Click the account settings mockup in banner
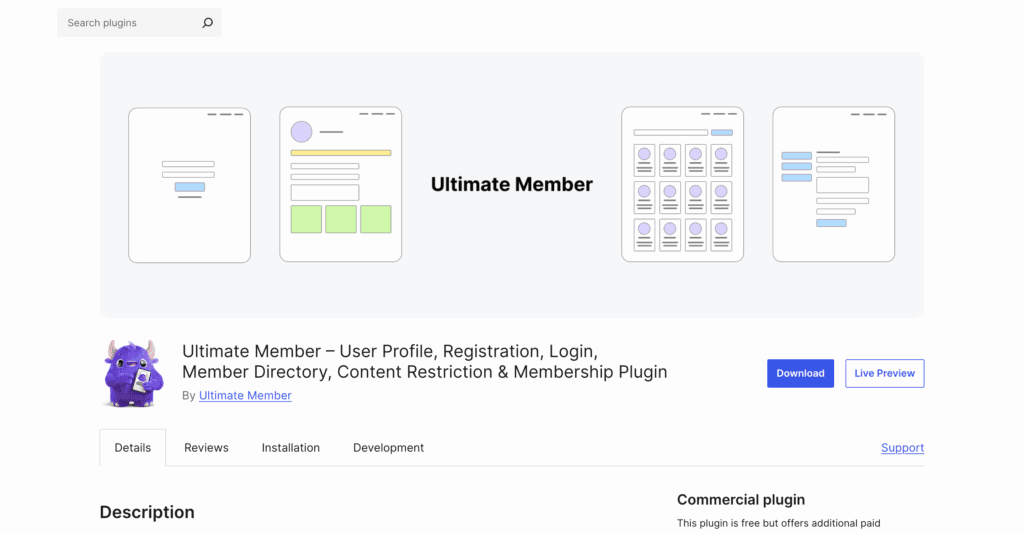Image resolution: width=1024 pixels, height=533 pixels. (833, 184)
